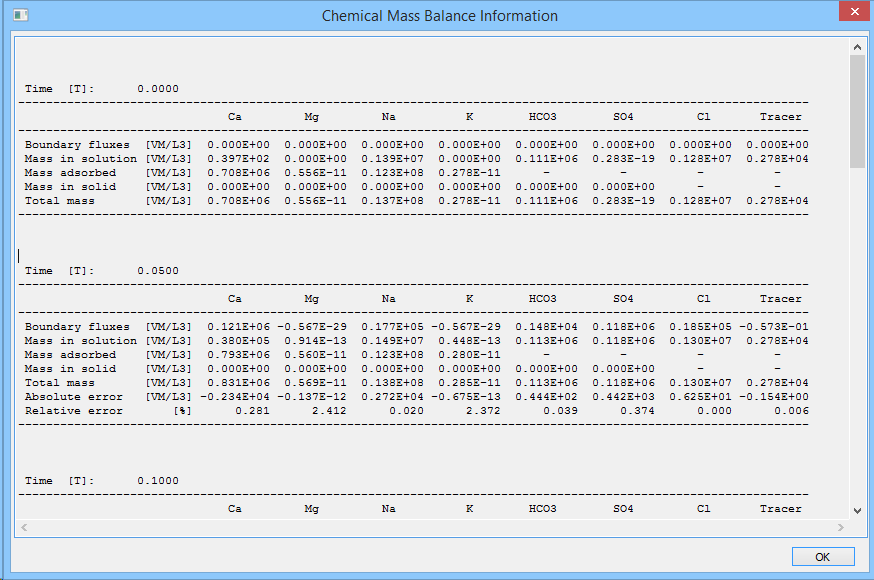Select the SO4 absolute error 0.442E+03
874x580 pixels.
click(623, 397)
